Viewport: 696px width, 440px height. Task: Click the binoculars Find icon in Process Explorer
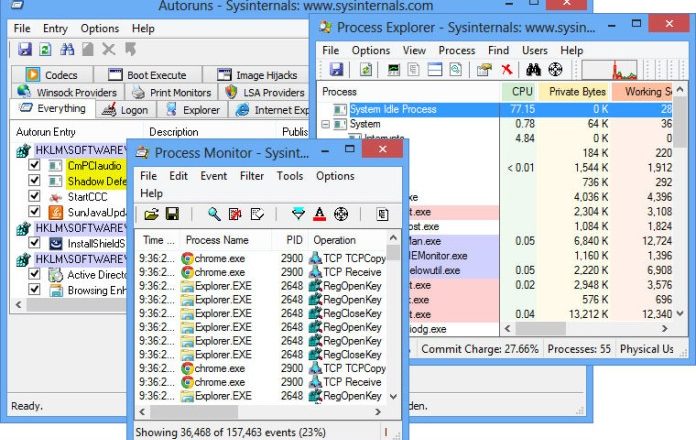coord(534,69)
